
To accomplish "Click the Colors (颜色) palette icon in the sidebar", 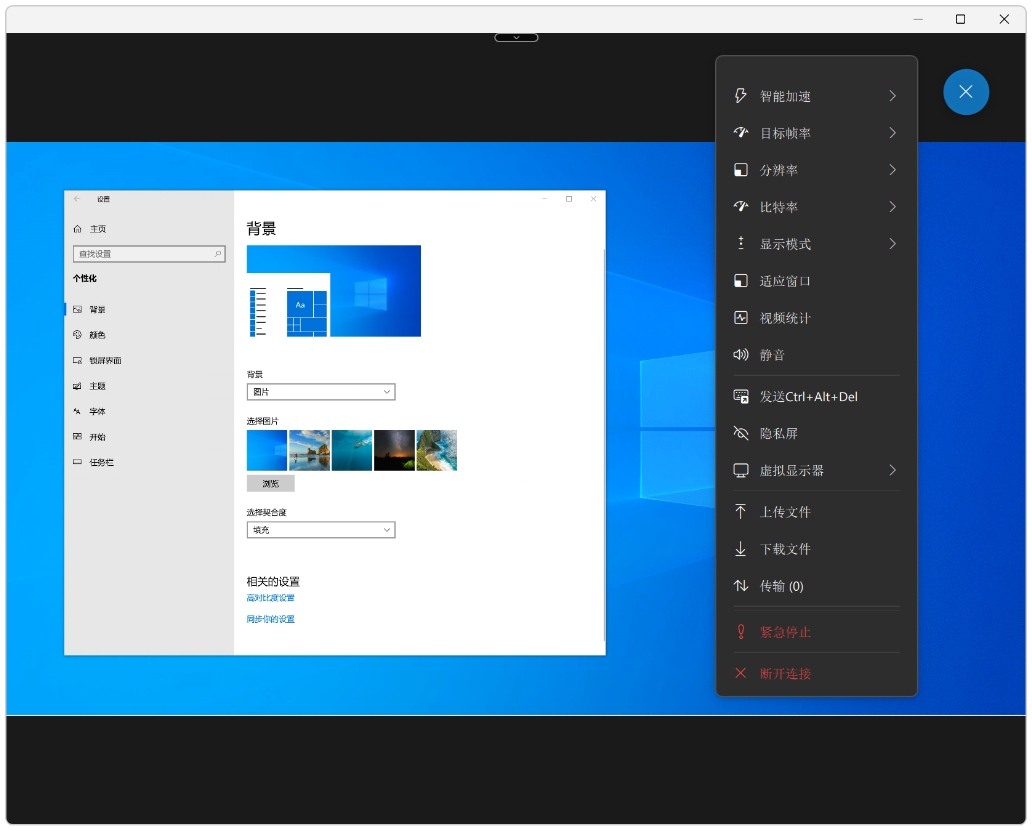I will [x=77, y=334].
